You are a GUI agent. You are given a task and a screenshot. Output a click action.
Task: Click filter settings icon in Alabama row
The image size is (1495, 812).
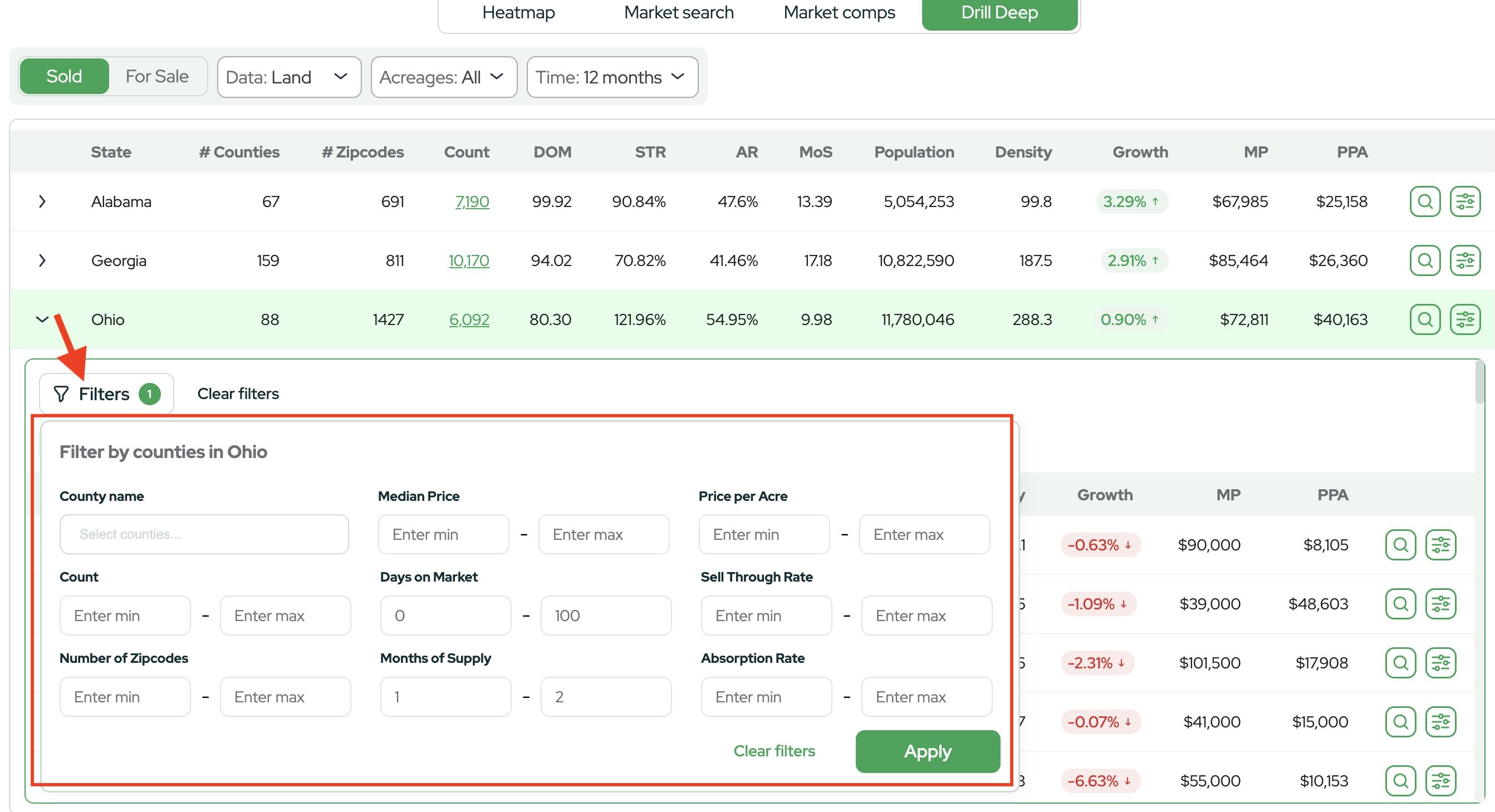pyautogui.click(x=1465, y=201)
